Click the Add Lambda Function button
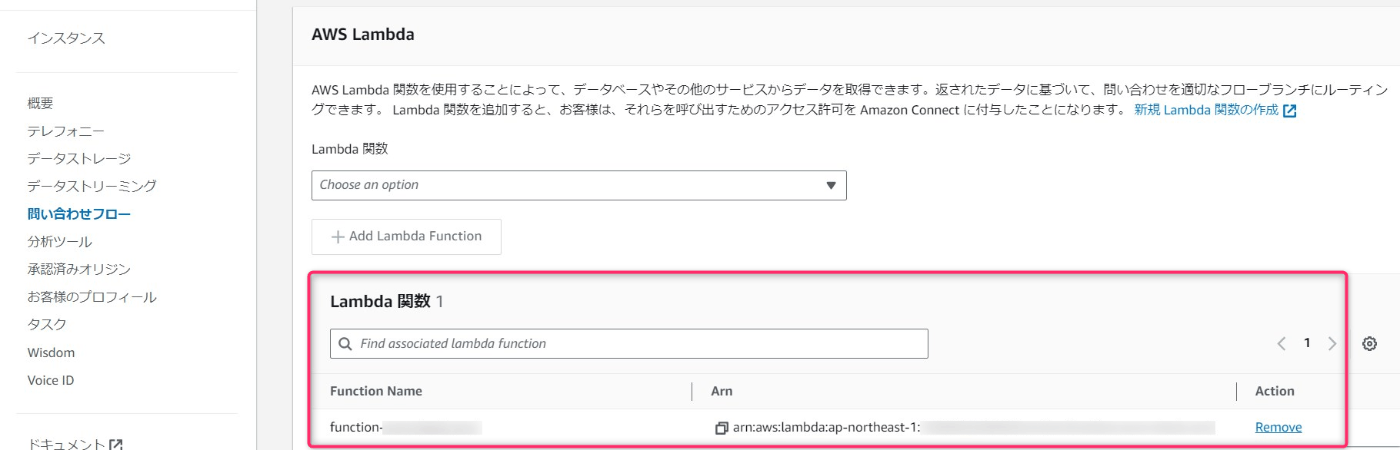 pos(406,237)
